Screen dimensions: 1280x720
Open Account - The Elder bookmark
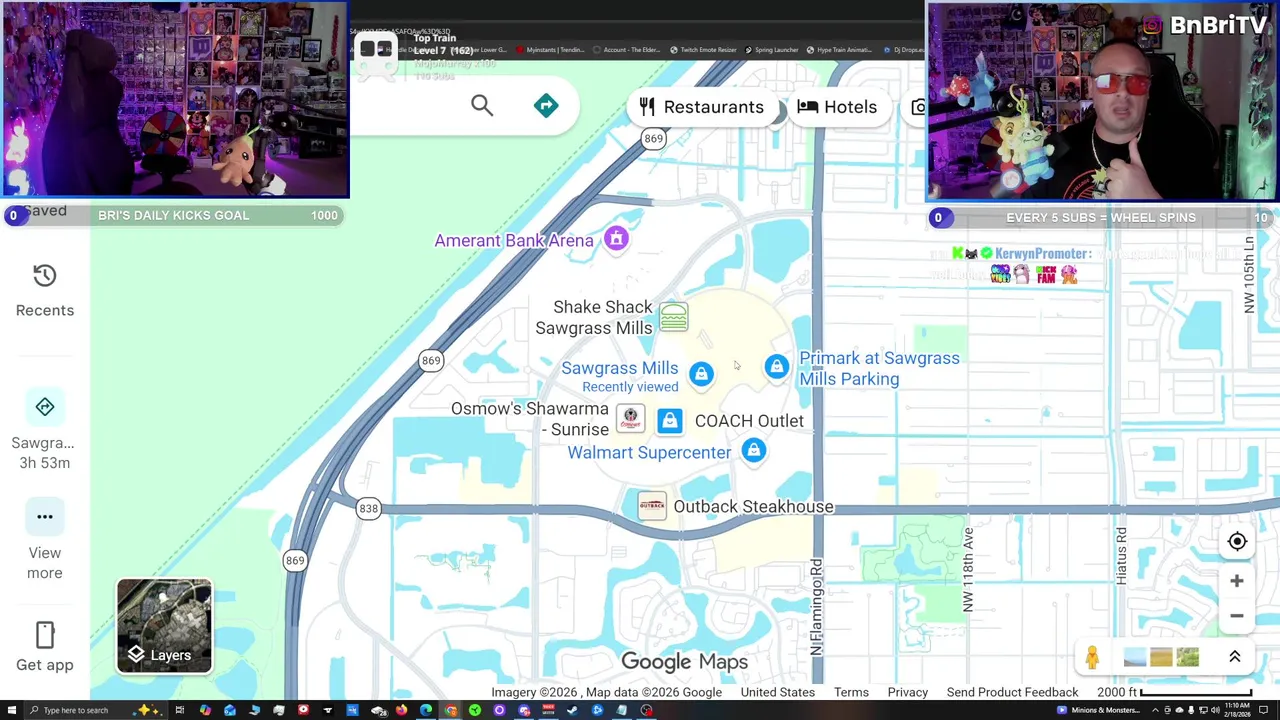627,50
